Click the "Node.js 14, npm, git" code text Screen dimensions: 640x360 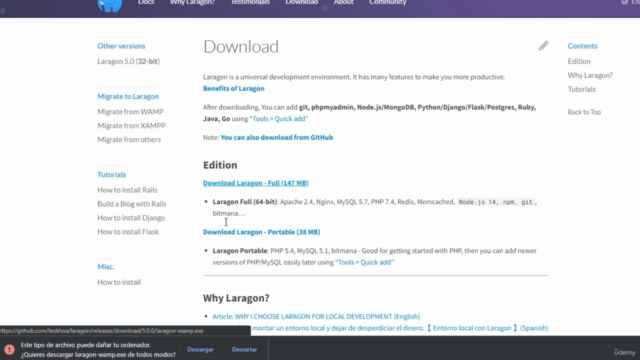tap(496, 202)
